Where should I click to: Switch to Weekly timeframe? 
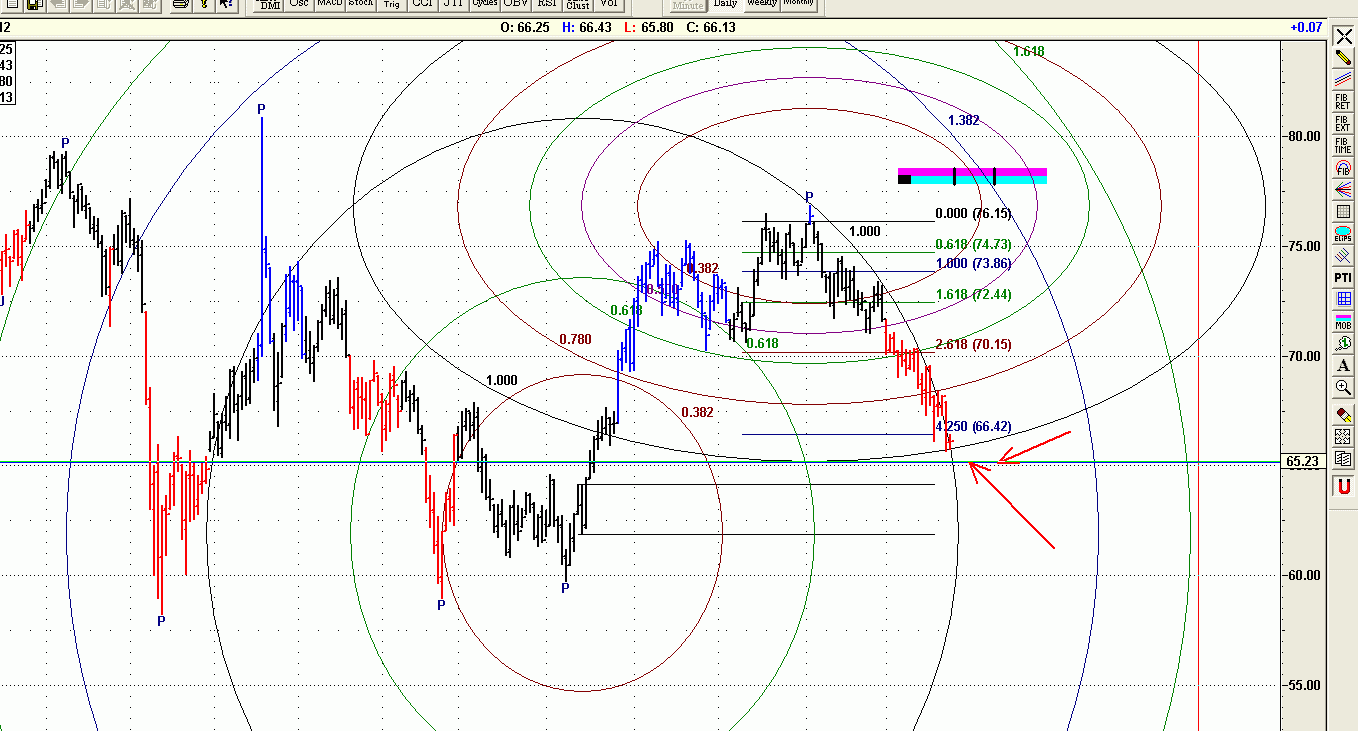[762, 4]
